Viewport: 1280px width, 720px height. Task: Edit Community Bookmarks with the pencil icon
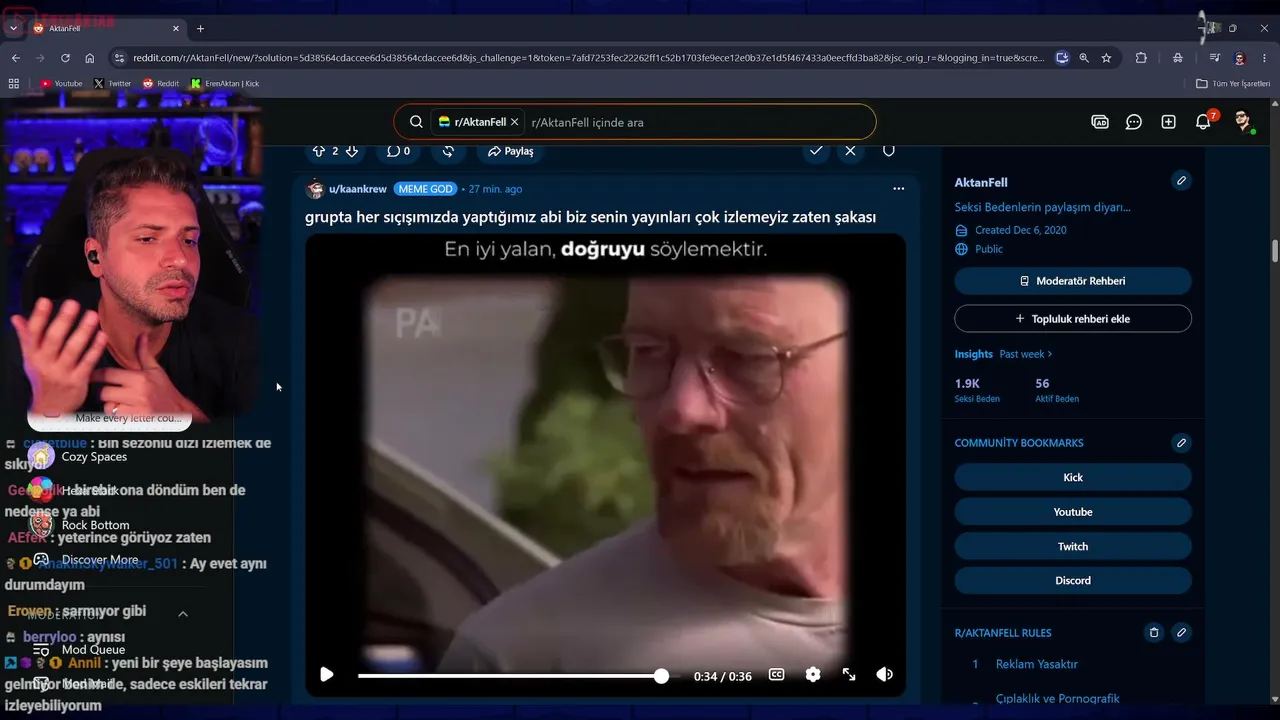pyautogui.click(x=1181, y=443)
